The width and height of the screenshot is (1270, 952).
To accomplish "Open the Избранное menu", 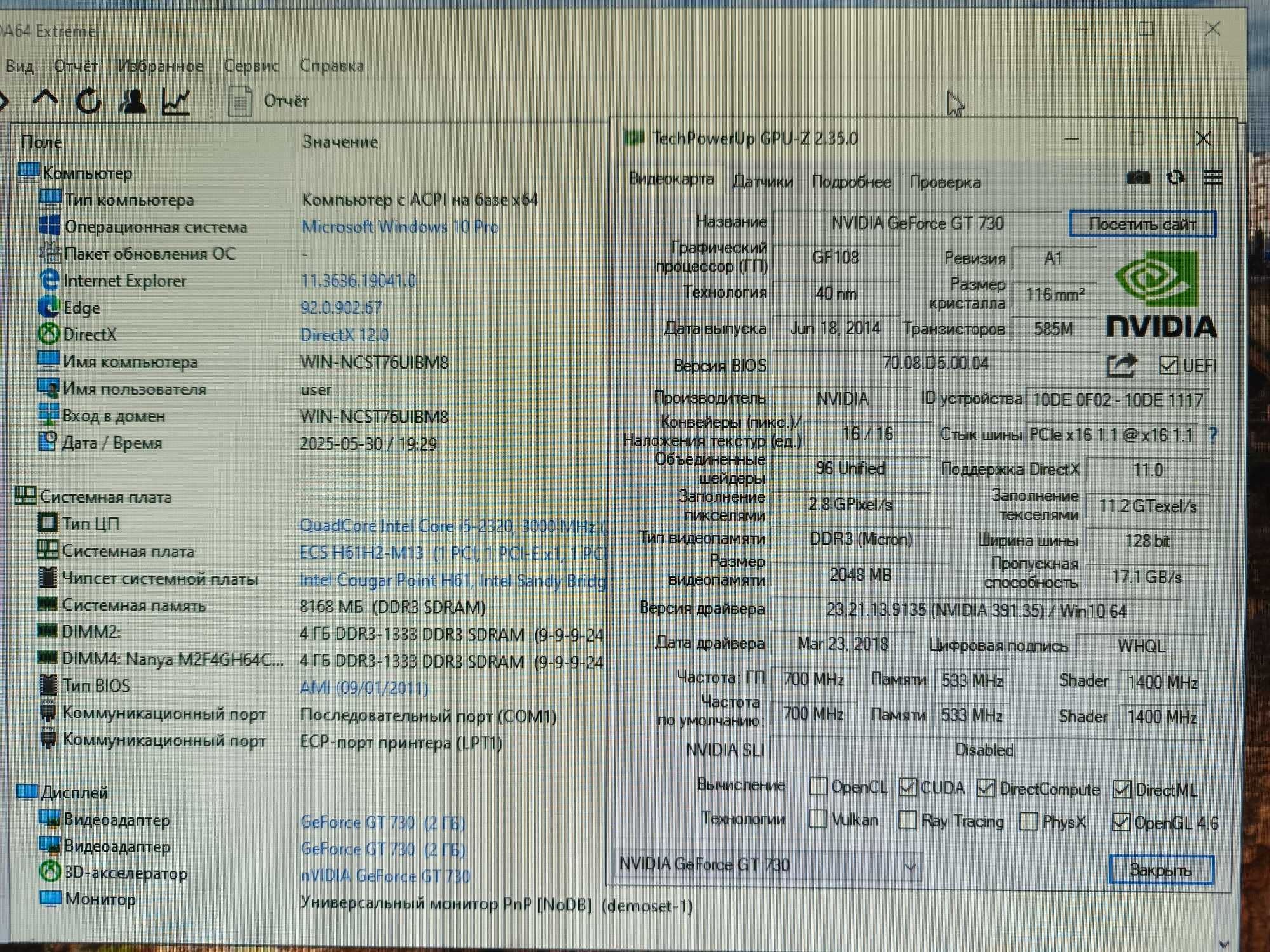I will 160,66.
